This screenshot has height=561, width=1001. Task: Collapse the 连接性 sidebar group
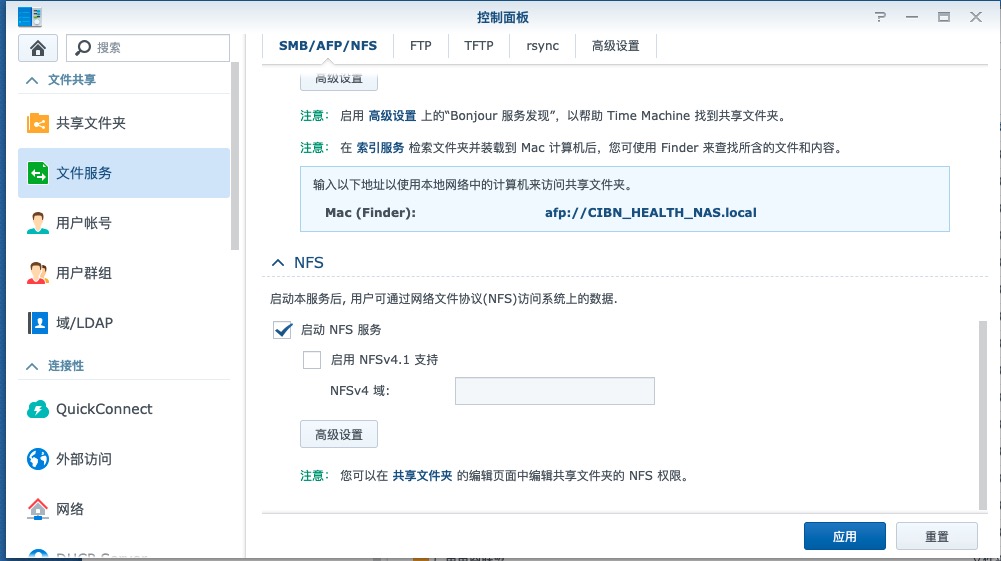tap(30, 366)
